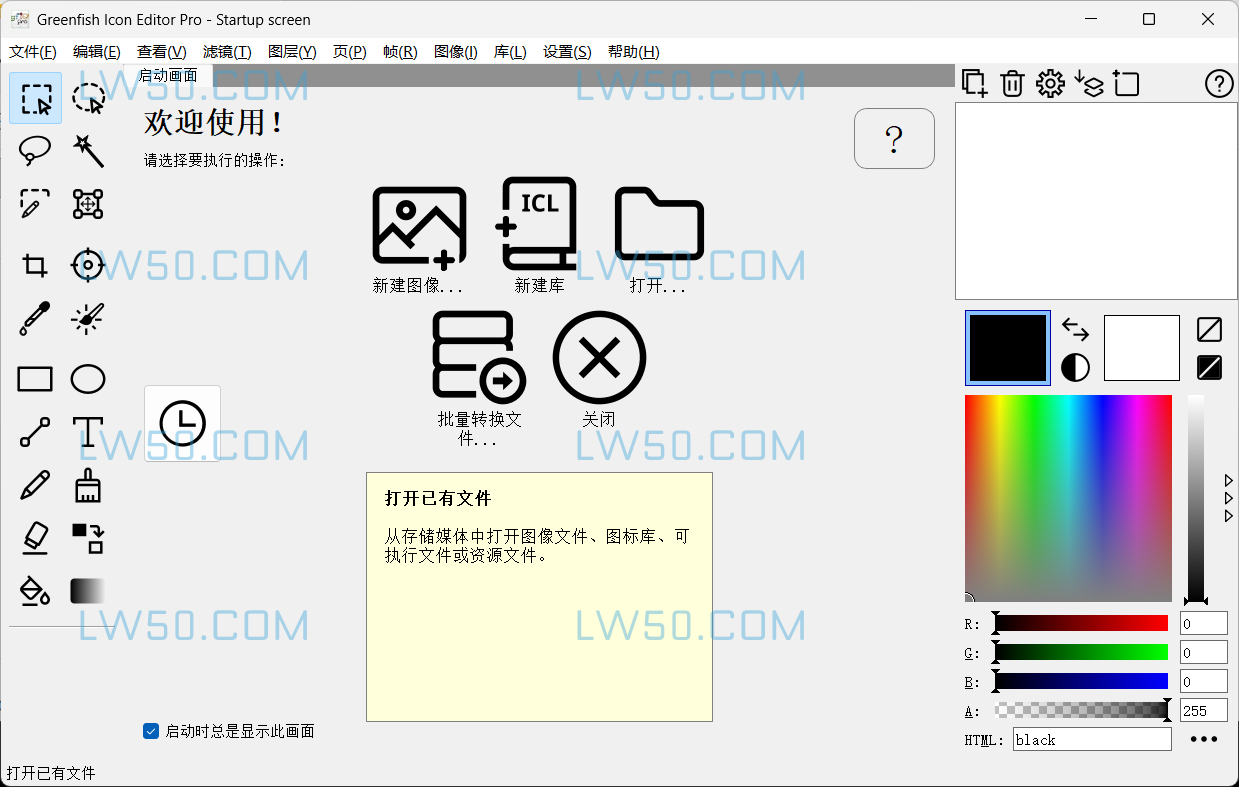Select the Crop tool
1239x787 pixels.
34,265
